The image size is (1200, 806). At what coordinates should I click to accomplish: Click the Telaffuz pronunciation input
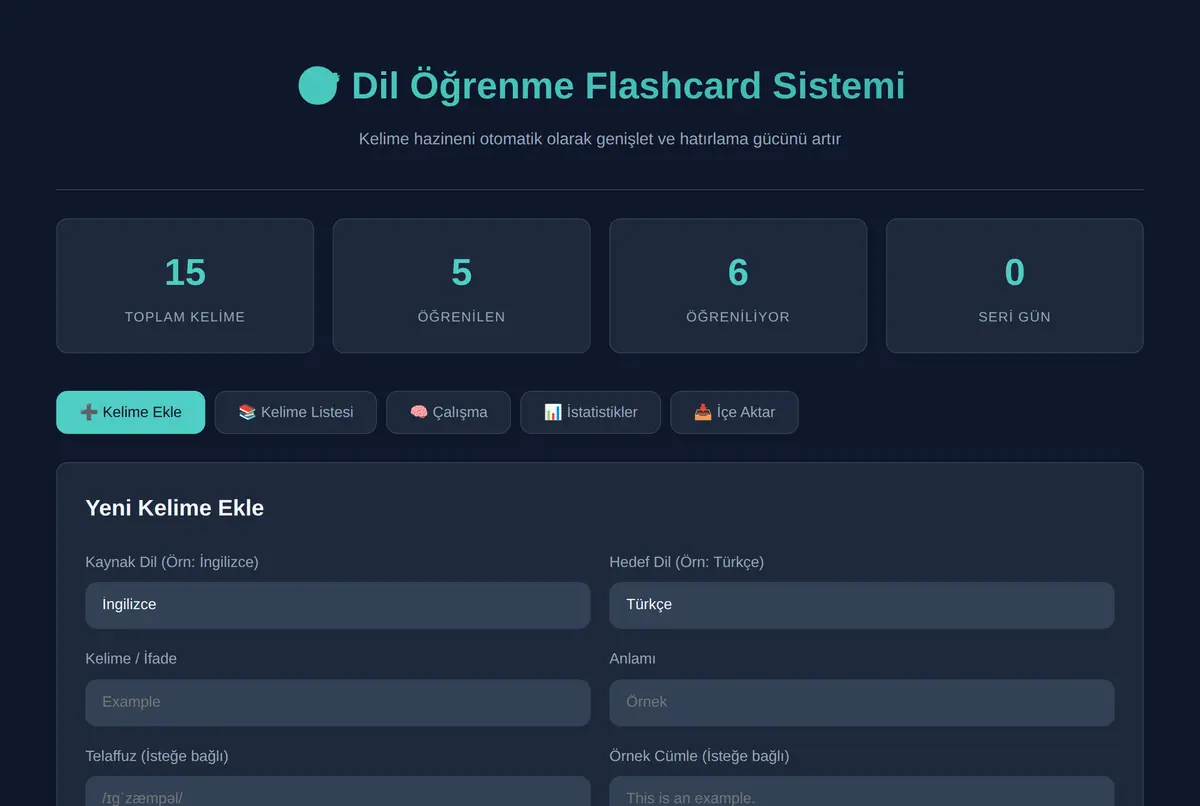338,792
